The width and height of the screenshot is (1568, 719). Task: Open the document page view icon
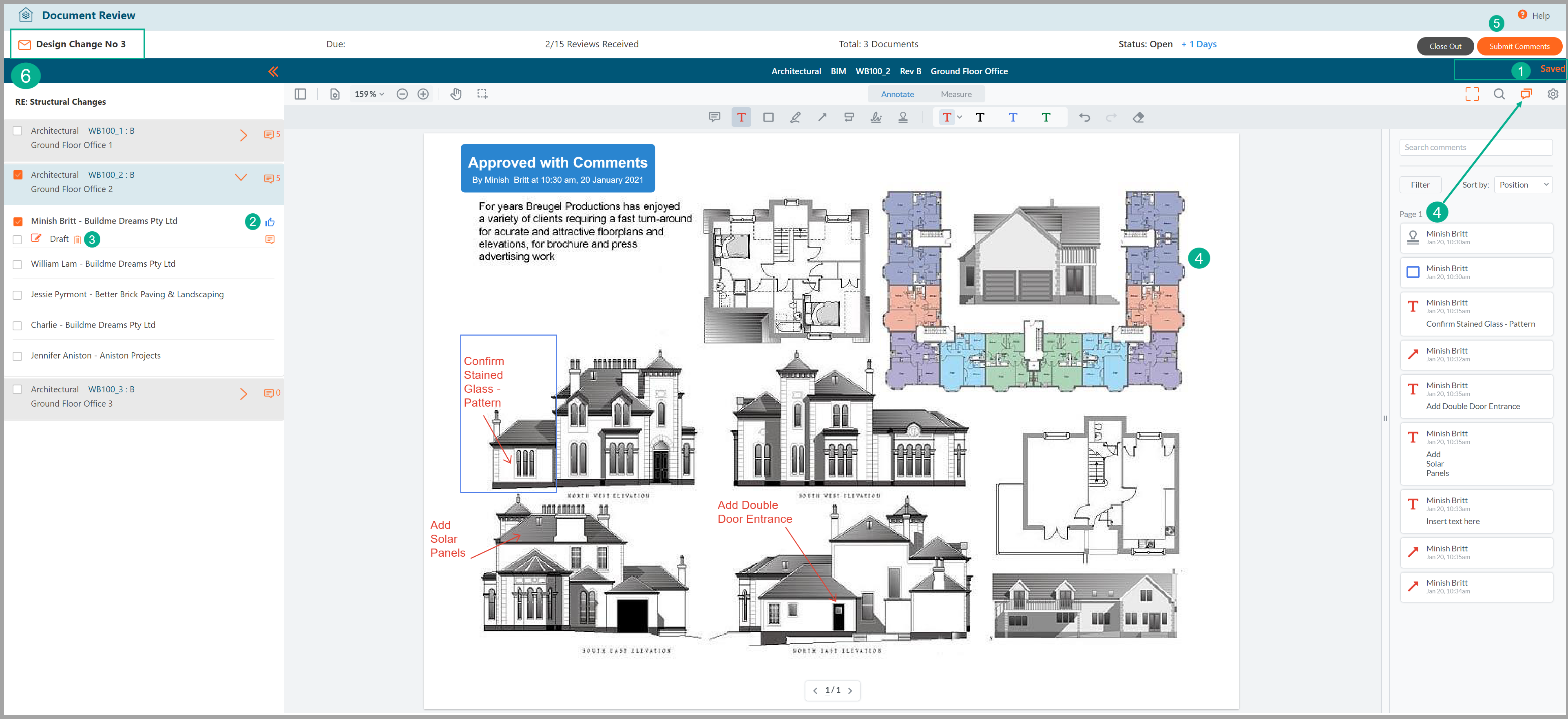(x=335, y=94)
